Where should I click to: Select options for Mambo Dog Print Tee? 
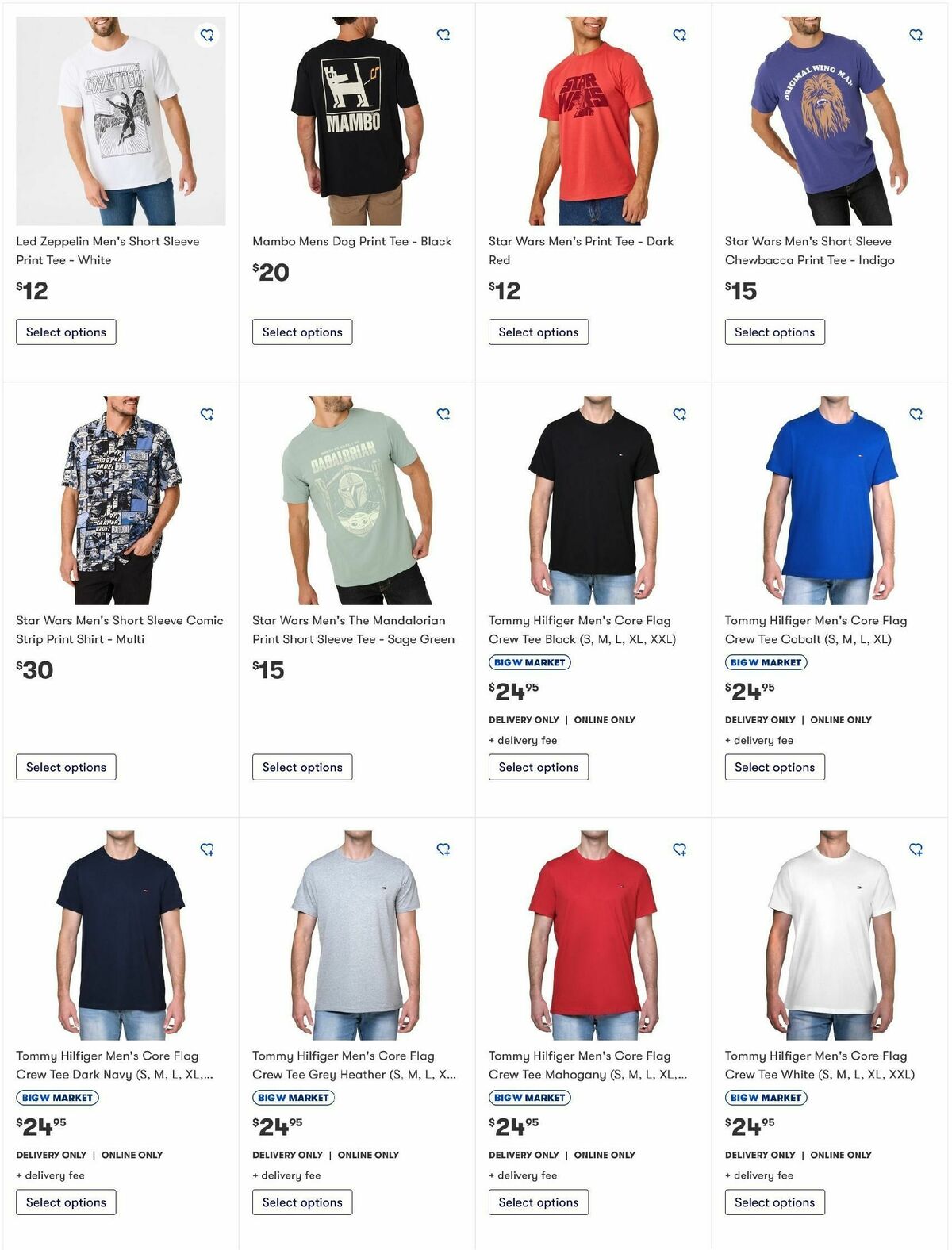pyautogui.click(x=302, y=332)
